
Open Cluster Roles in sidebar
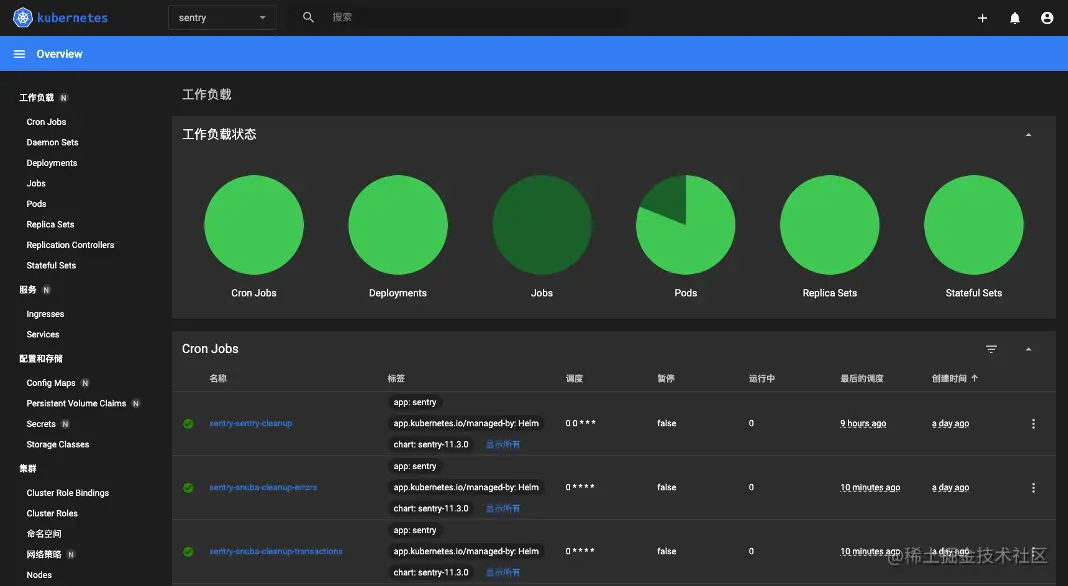[52, 513]
